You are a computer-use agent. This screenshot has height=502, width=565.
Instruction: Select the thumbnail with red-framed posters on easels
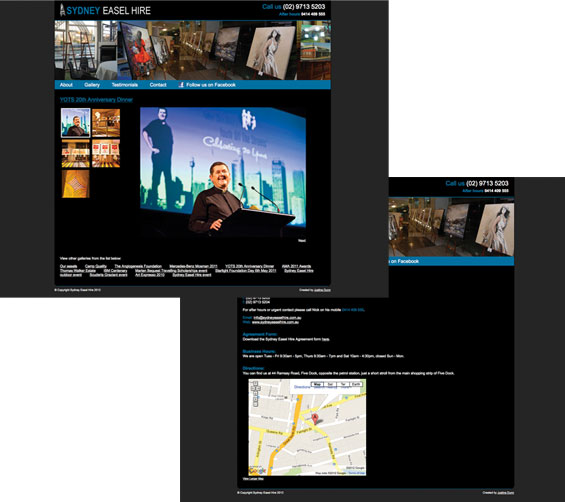tap(106, 154)
